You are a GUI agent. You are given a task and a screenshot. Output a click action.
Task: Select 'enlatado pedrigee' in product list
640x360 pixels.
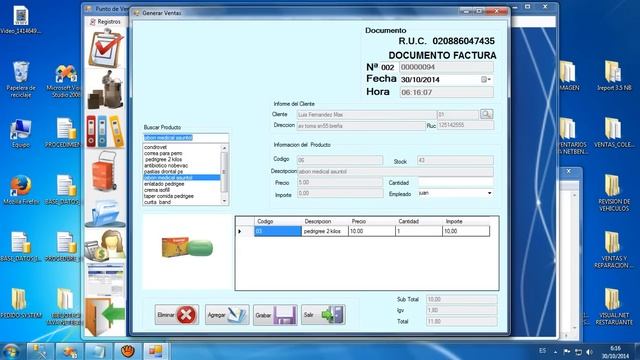(164, 184)
